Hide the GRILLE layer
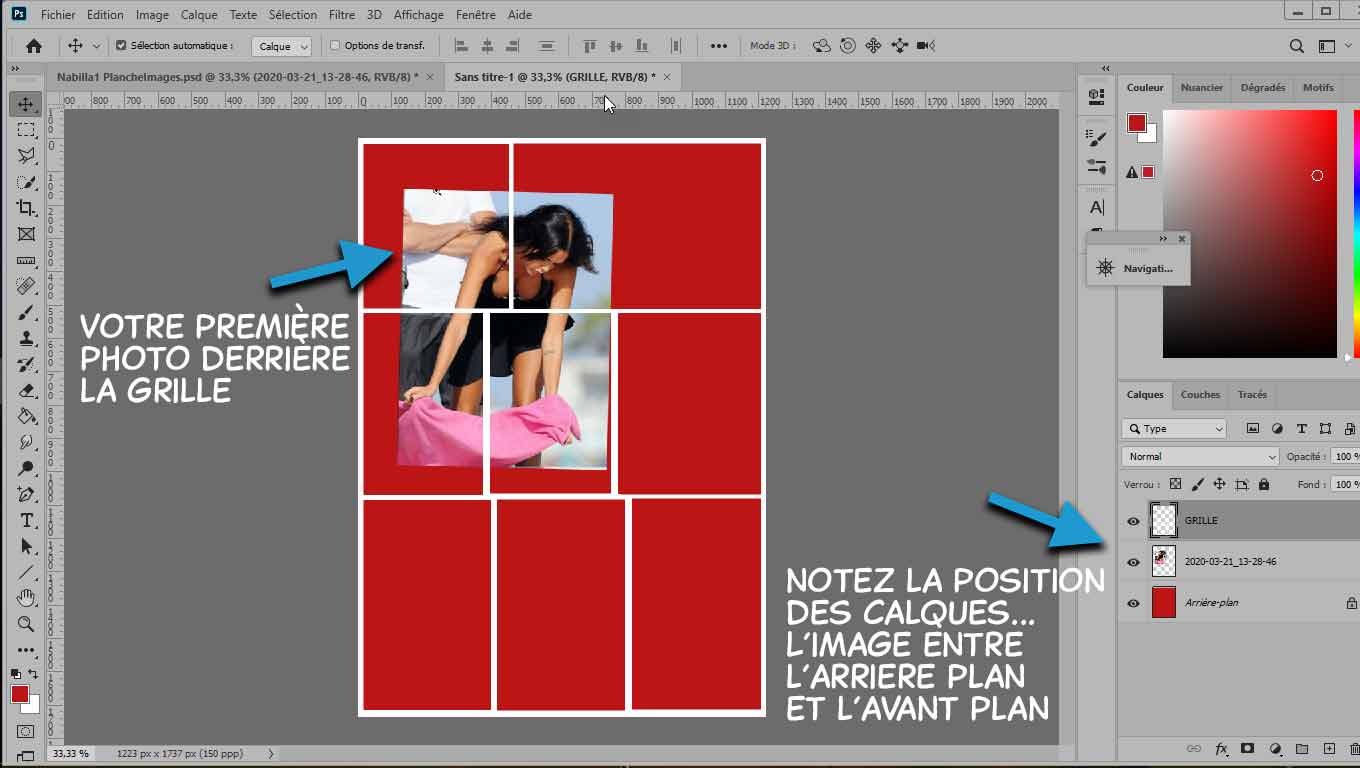This screenshot has width=1360, height=768. pyautogui.click(x=1133, y=521)
